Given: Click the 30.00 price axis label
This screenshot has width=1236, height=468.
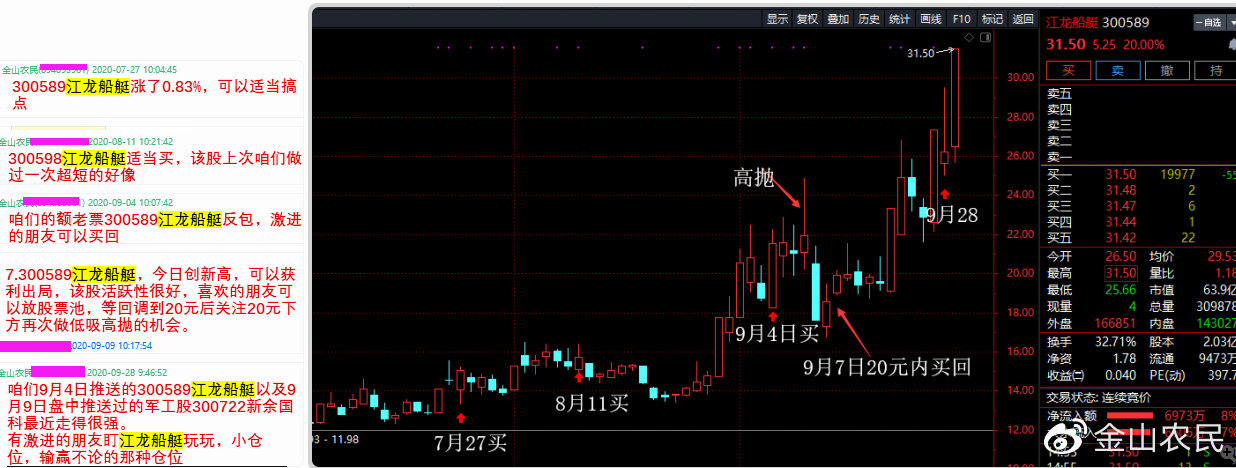Looking at the screenshot, I should 1021,77.
